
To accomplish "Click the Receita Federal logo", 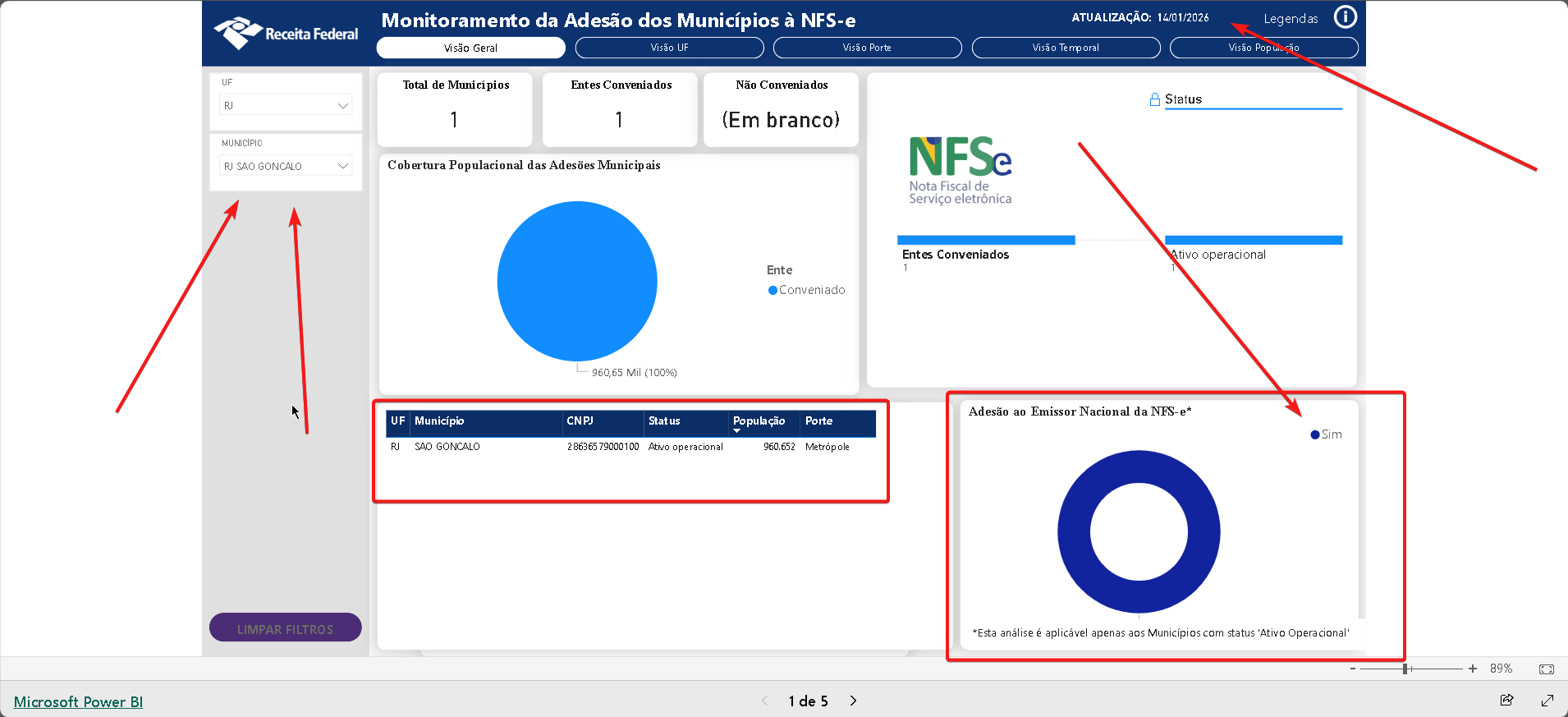I will 287,34.
